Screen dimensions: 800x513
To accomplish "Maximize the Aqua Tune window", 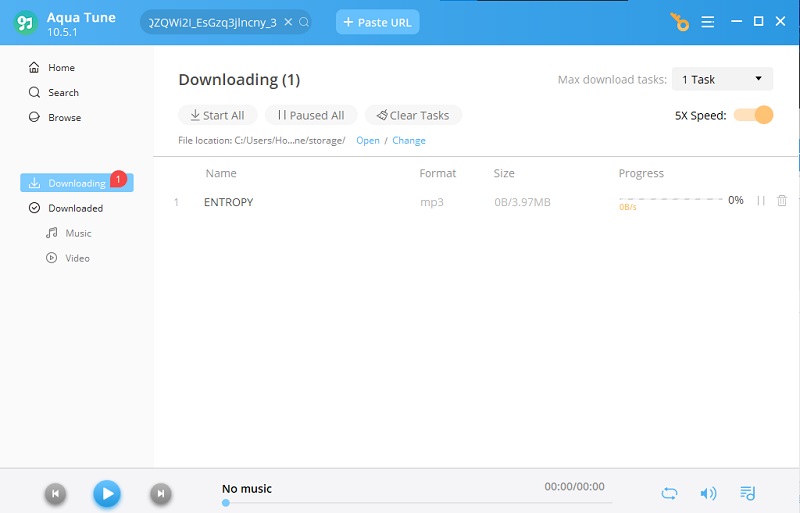I will (x=759, y=21).
